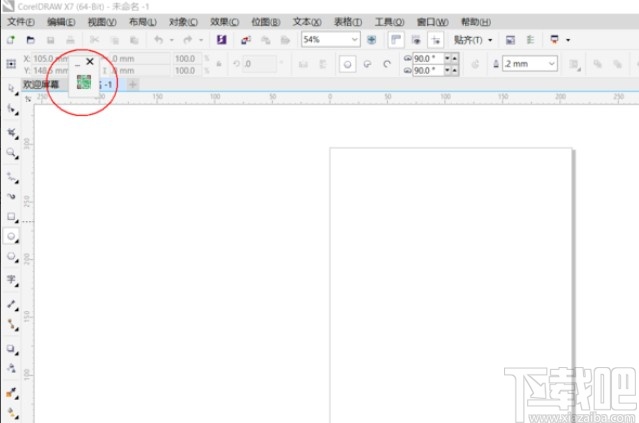
Task: Click the green icon in the floating popup
Action: coord(84,82)
